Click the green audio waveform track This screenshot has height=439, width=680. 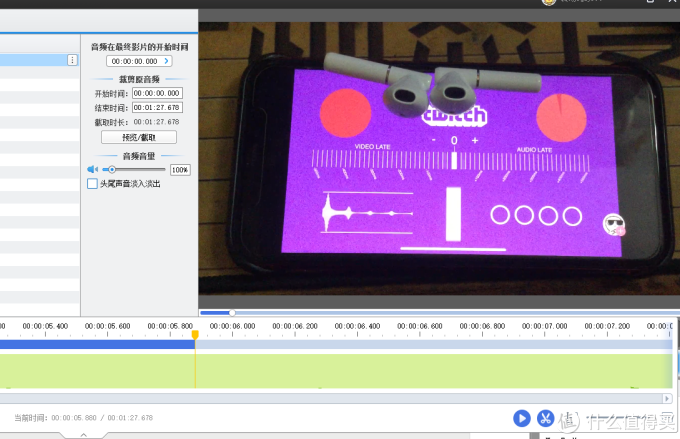[x=336, y=371]
